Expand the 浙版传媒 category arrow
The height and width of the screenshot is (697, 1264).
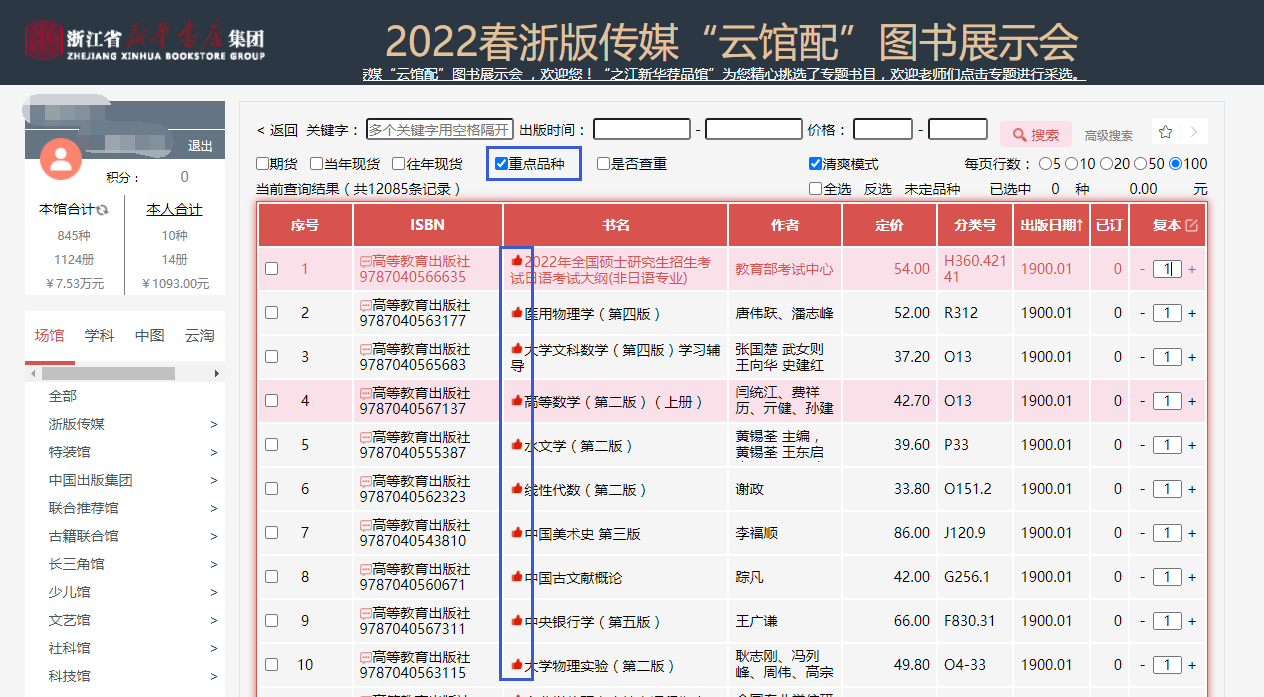coord(213,424)
